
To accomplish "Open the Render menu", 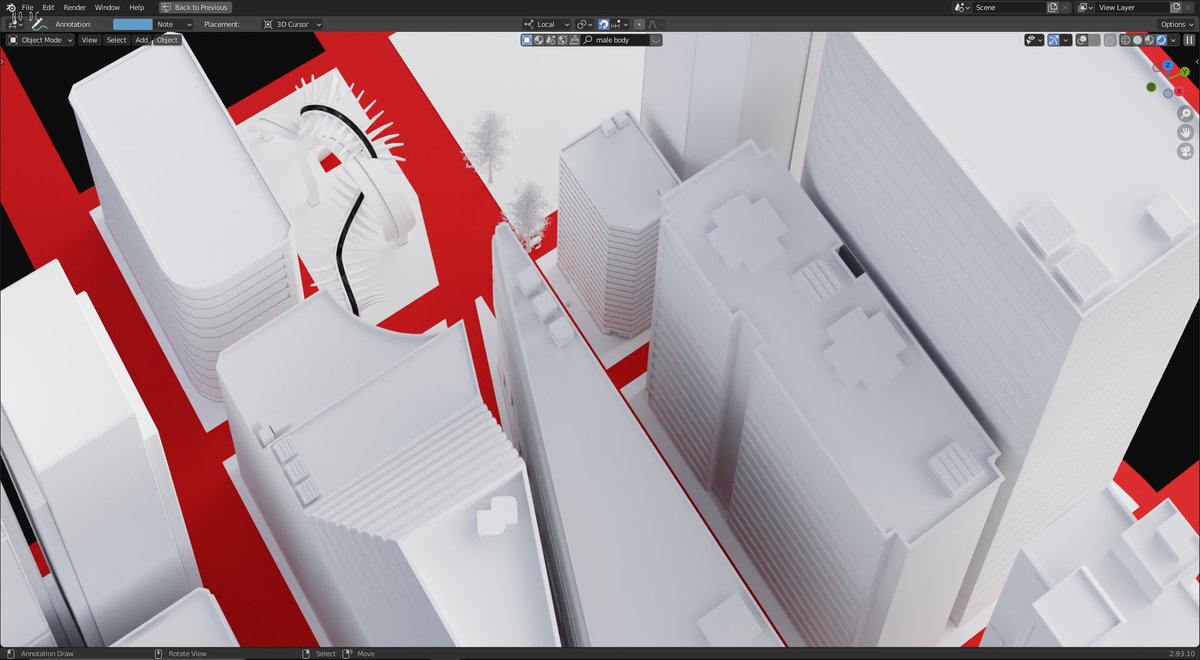I will tap(75, 7).
